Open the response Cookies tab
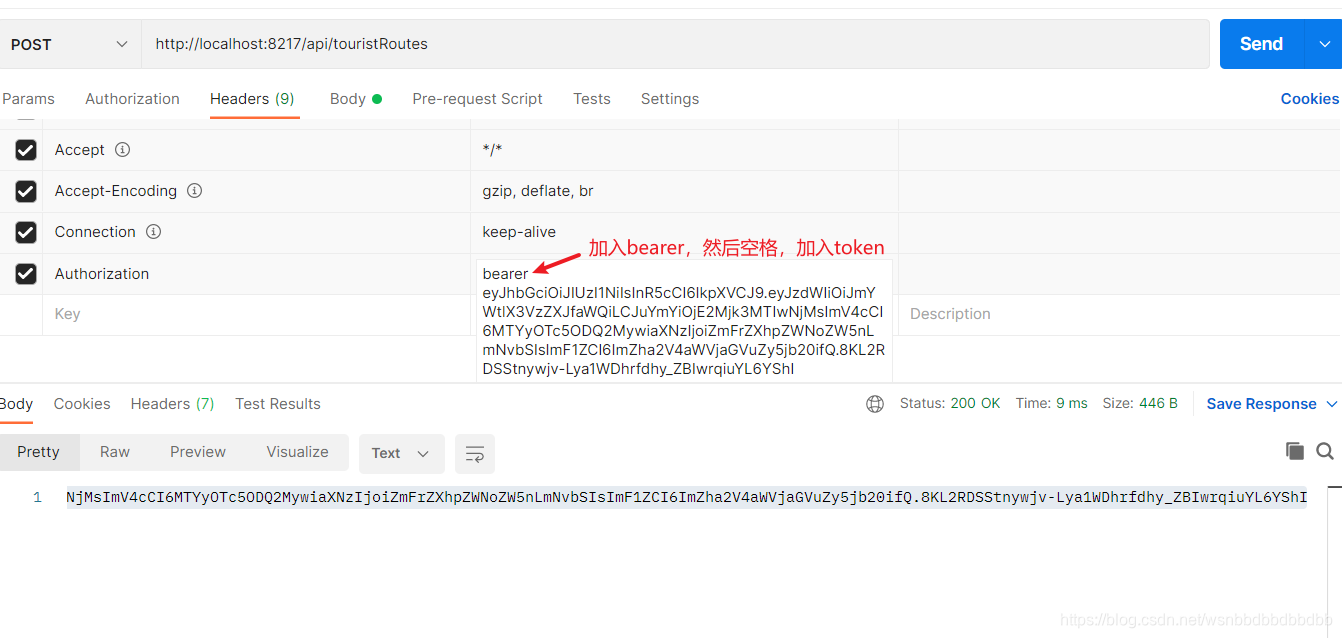 tap(82, 404)
